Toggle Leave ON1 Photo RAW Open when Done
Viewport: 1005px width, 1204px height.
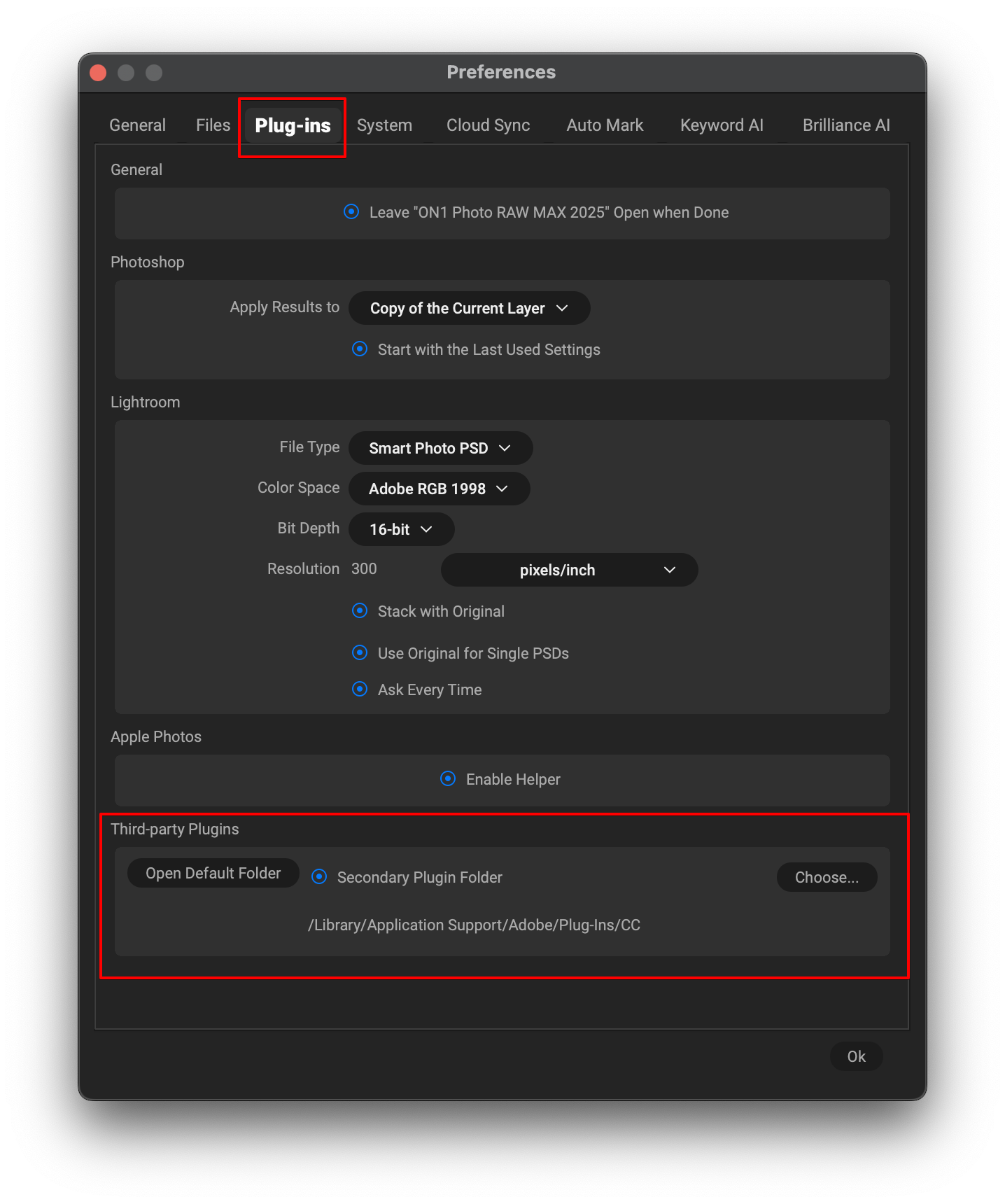click(x=351, y=212)
